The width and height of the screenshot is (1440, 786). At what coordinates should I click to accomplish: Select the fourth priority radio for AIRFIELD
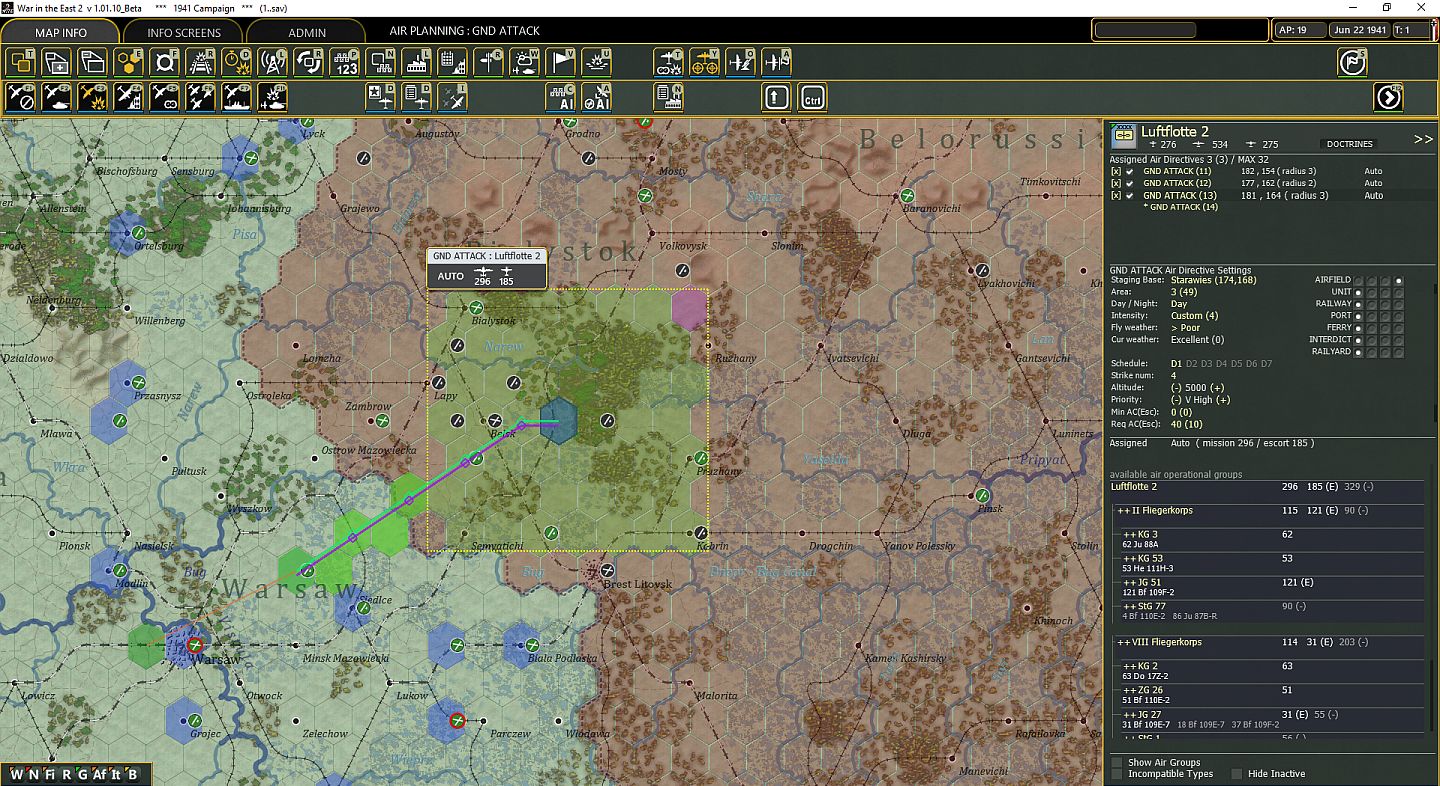[1398, 280]
